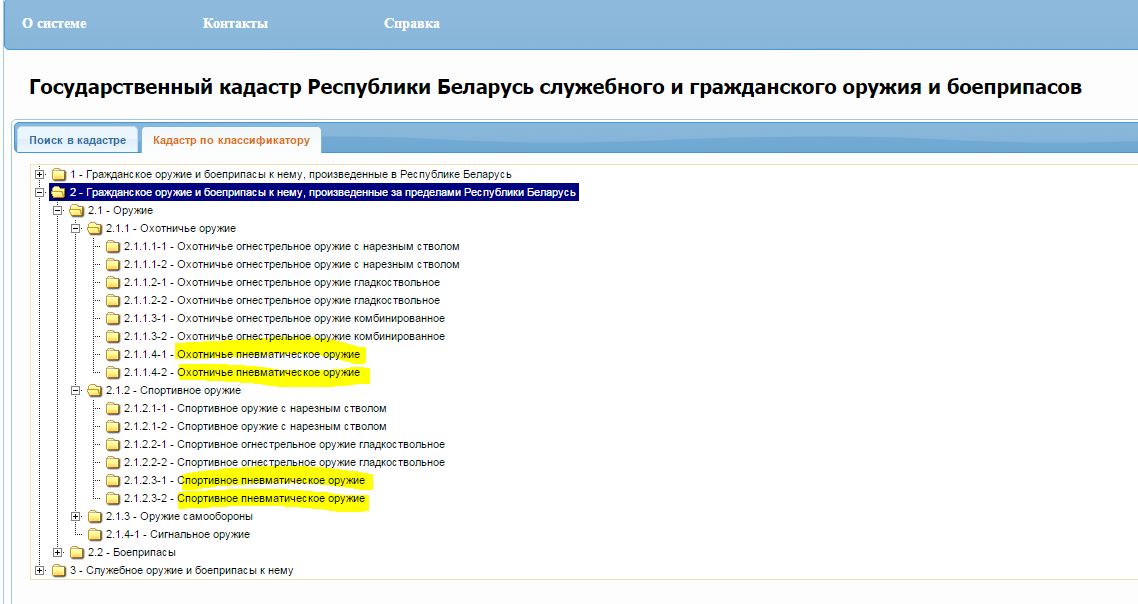Click folder icon beside 2.1.2.3-1
This screenshot has height=604, width=1138.
tap(113, 481)
